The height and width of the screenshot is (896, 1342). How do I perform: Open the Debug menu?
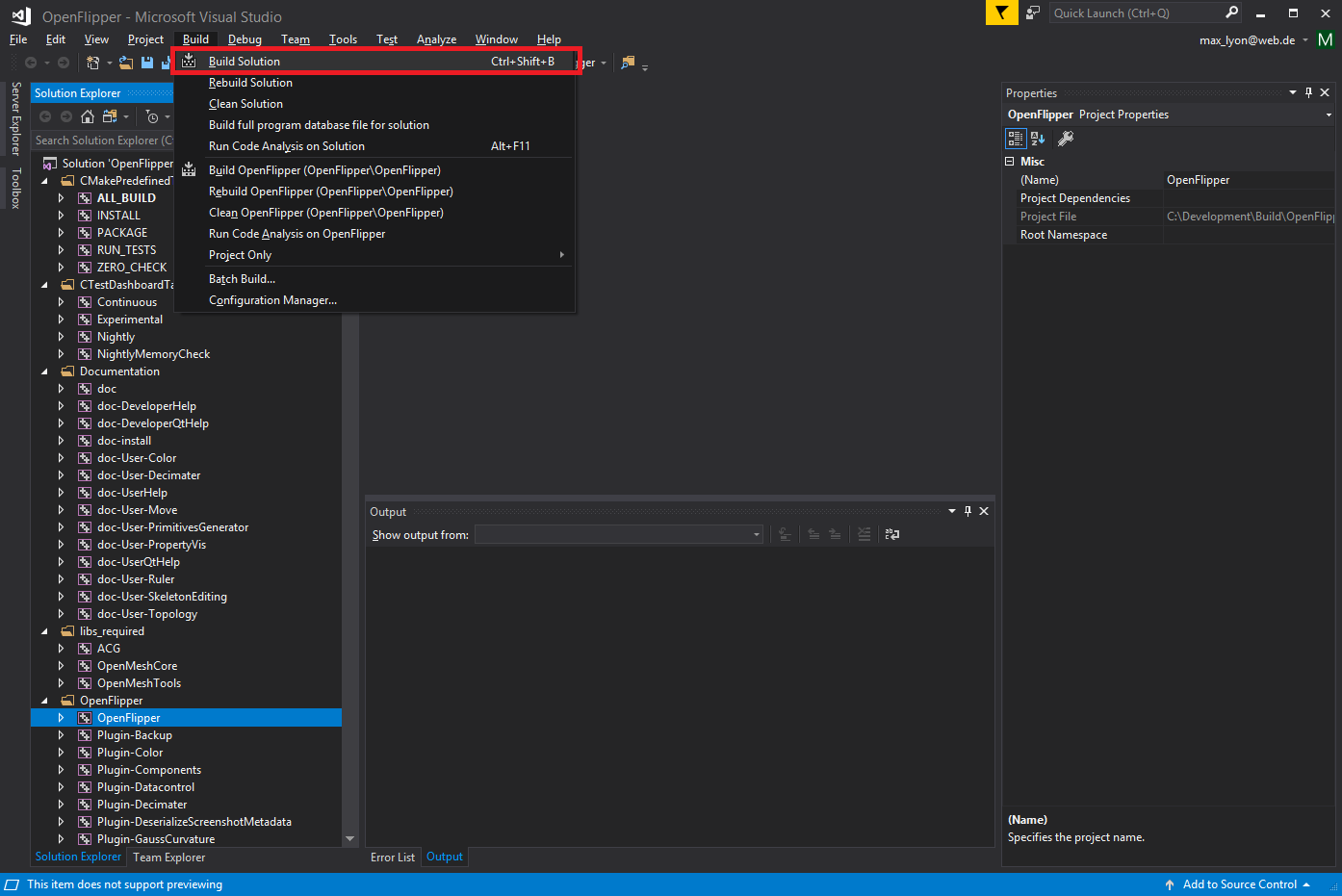(x=244, y=39)
